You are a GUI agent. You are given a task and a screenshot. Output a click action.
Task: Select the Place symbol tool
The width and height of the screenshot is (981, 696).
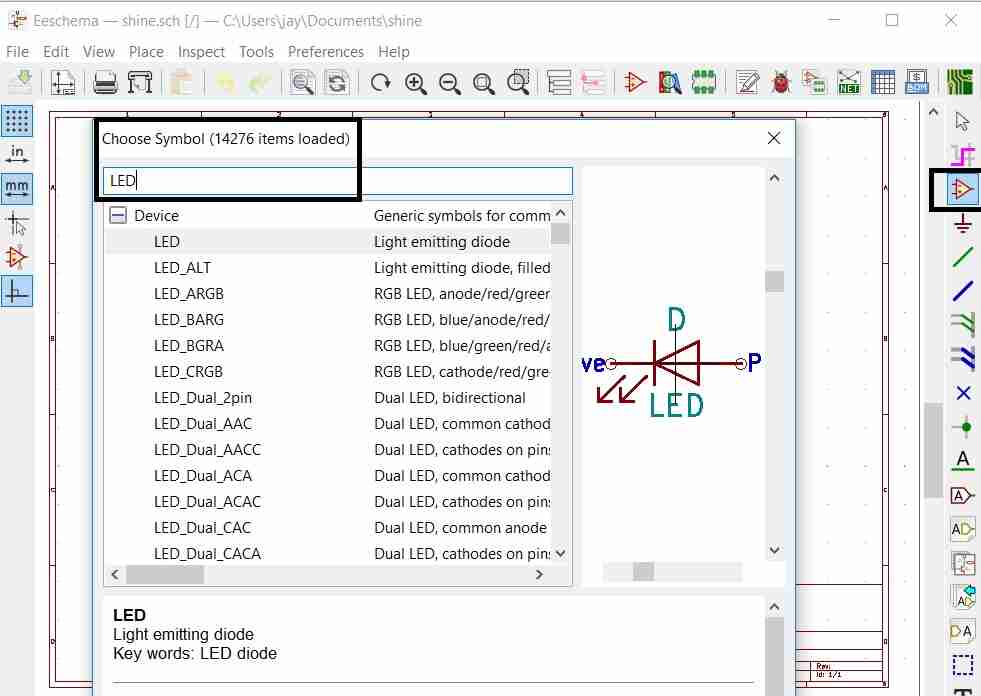coord(963,189)
